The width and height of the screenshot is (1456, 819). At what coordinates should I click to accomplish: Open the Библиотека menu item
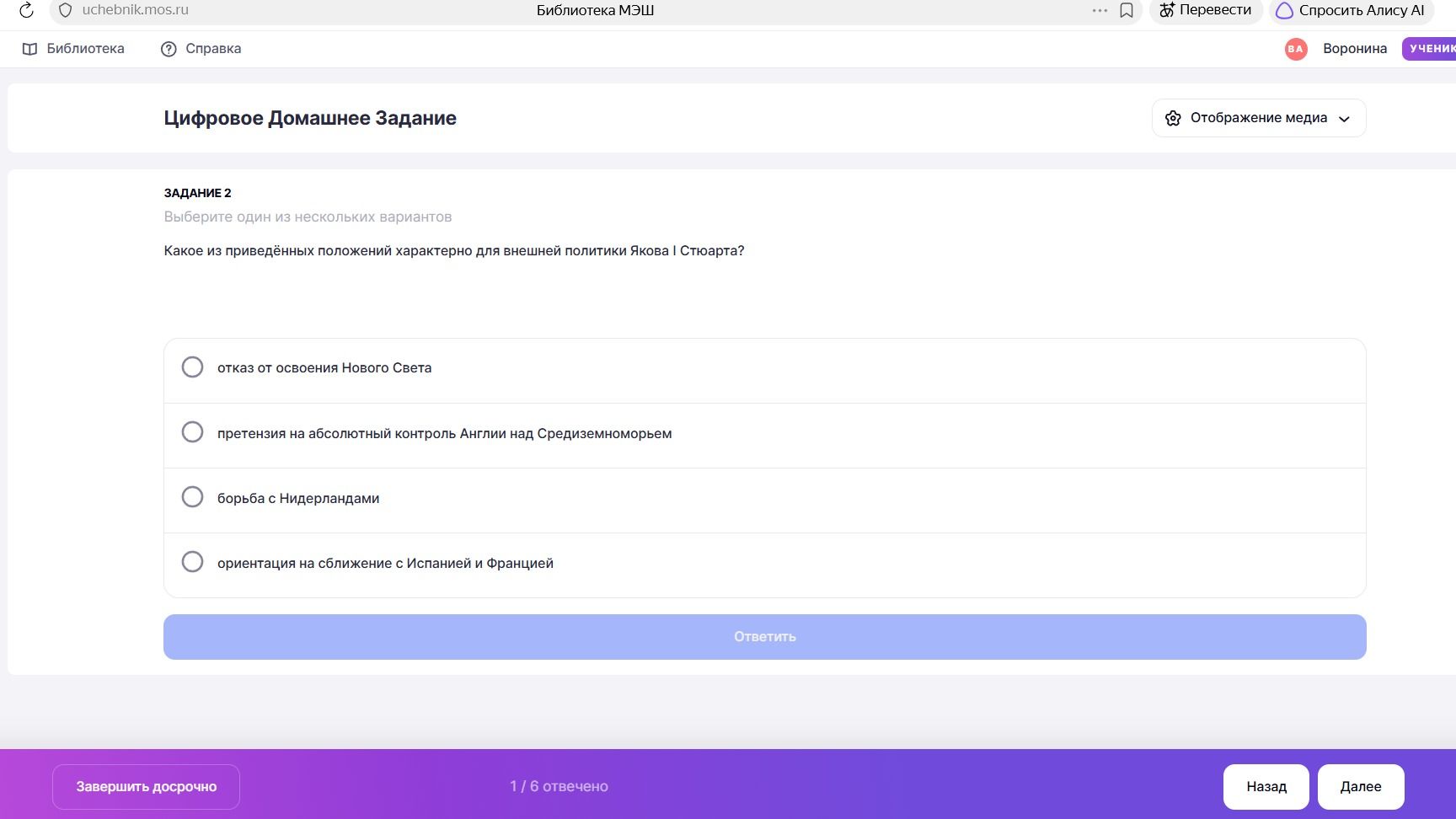point(73,49)
